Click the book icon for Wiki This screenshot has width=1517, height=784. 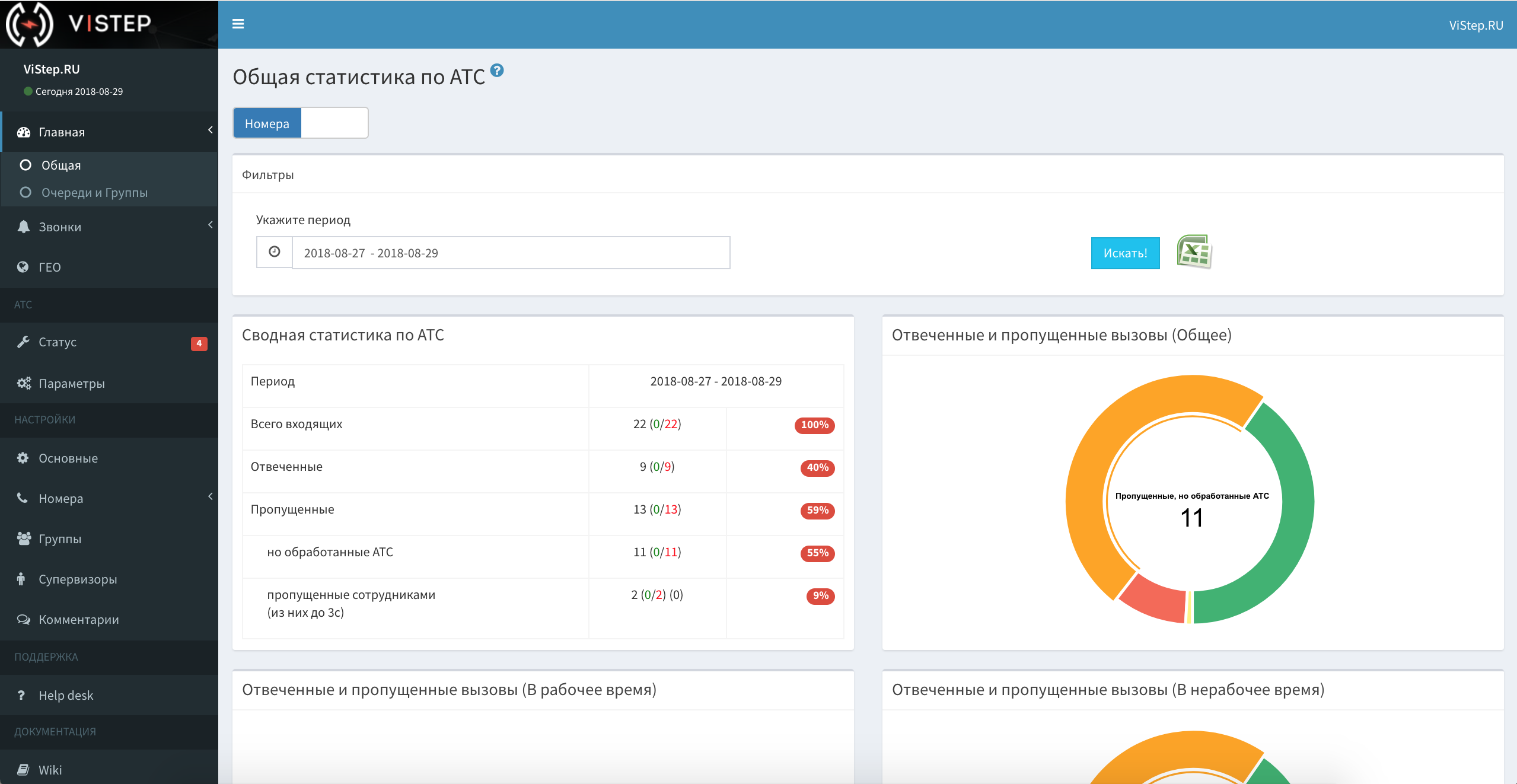[x=23, y=770]
